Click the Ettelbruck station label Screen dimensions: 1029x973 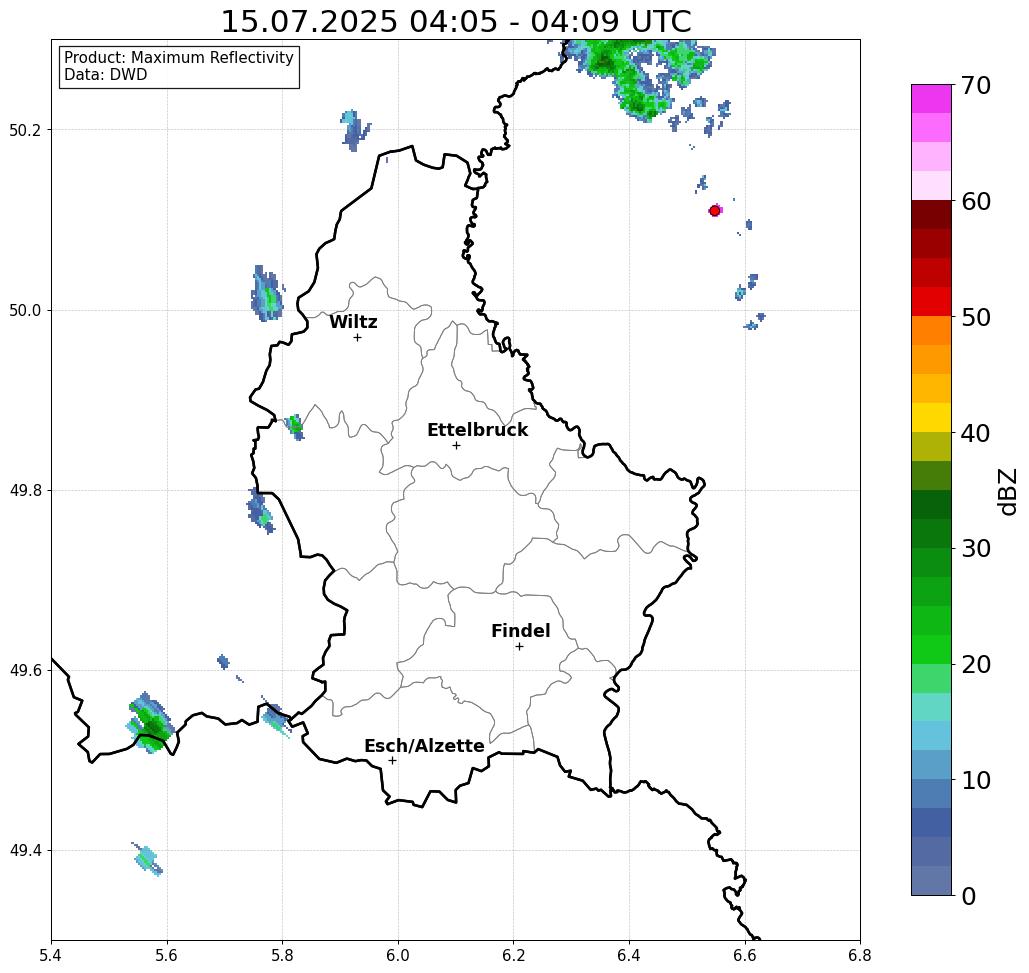pos(478,430)
